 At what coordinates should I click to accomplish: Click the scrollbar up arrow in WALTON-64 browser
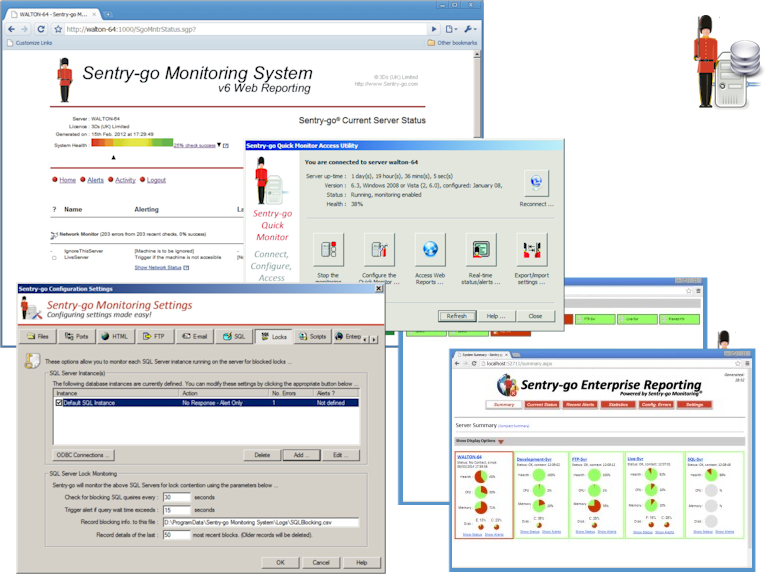coord(477,55)
